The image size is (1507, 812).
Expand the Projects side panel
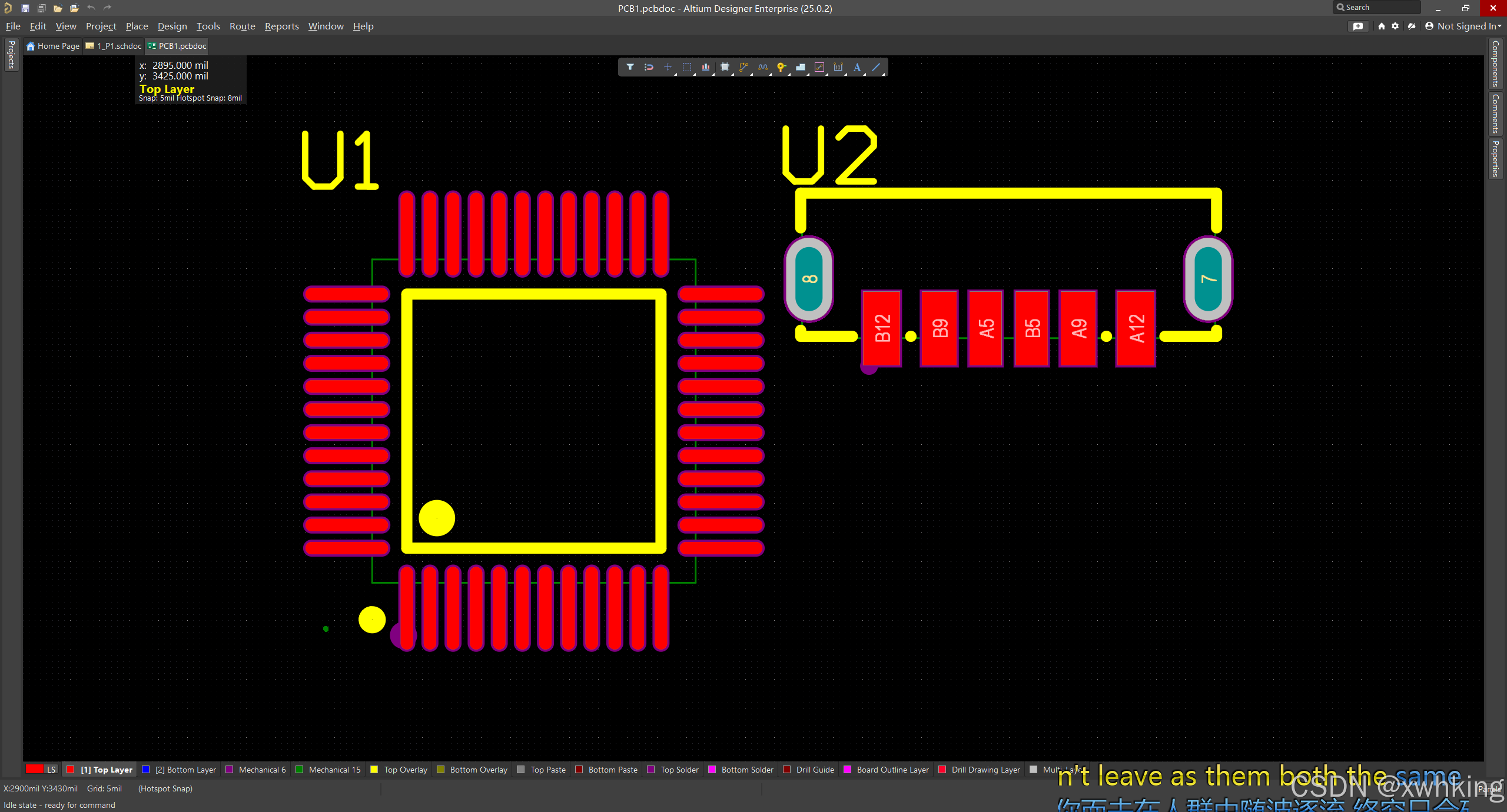tap(11, 55)
